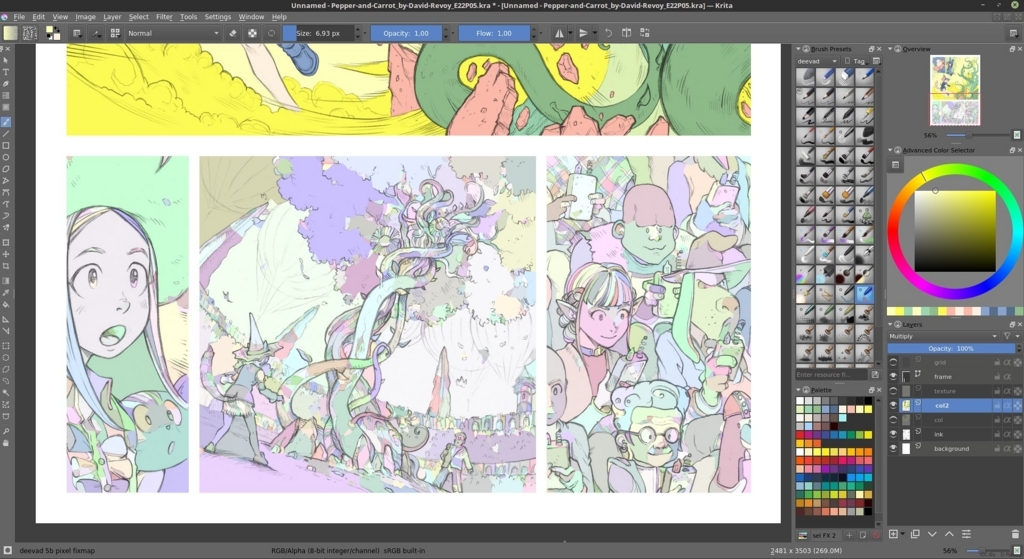Viewport: 1024px width, 559px height.
Task: Select the Freehand Brush tool in toolbox
Action: [6, 122]
